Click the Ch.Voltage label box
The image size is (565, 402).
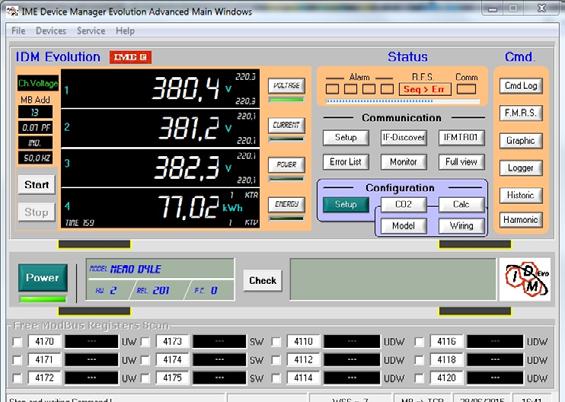38,83
